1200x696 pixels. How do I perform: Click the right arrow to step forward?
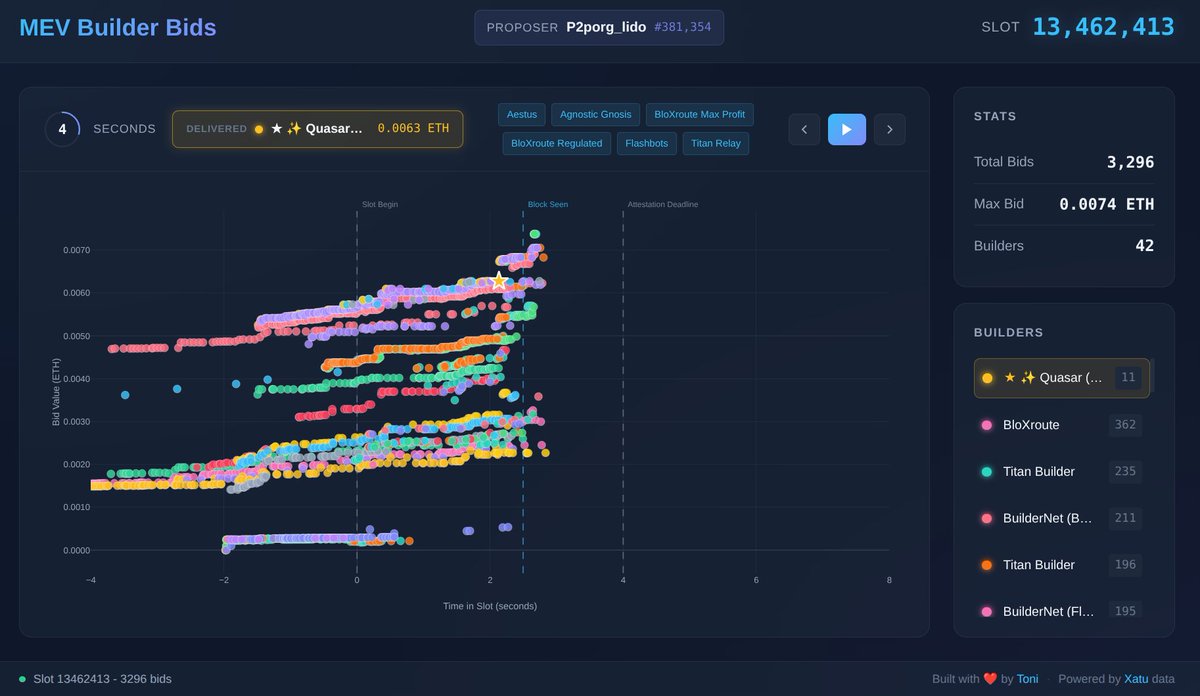[x=889, y=129]
